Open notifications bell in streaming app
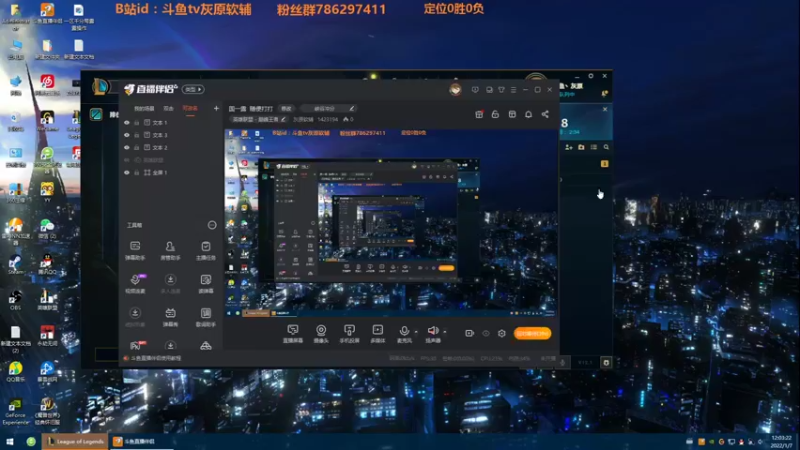 click(x=528, y=114)
